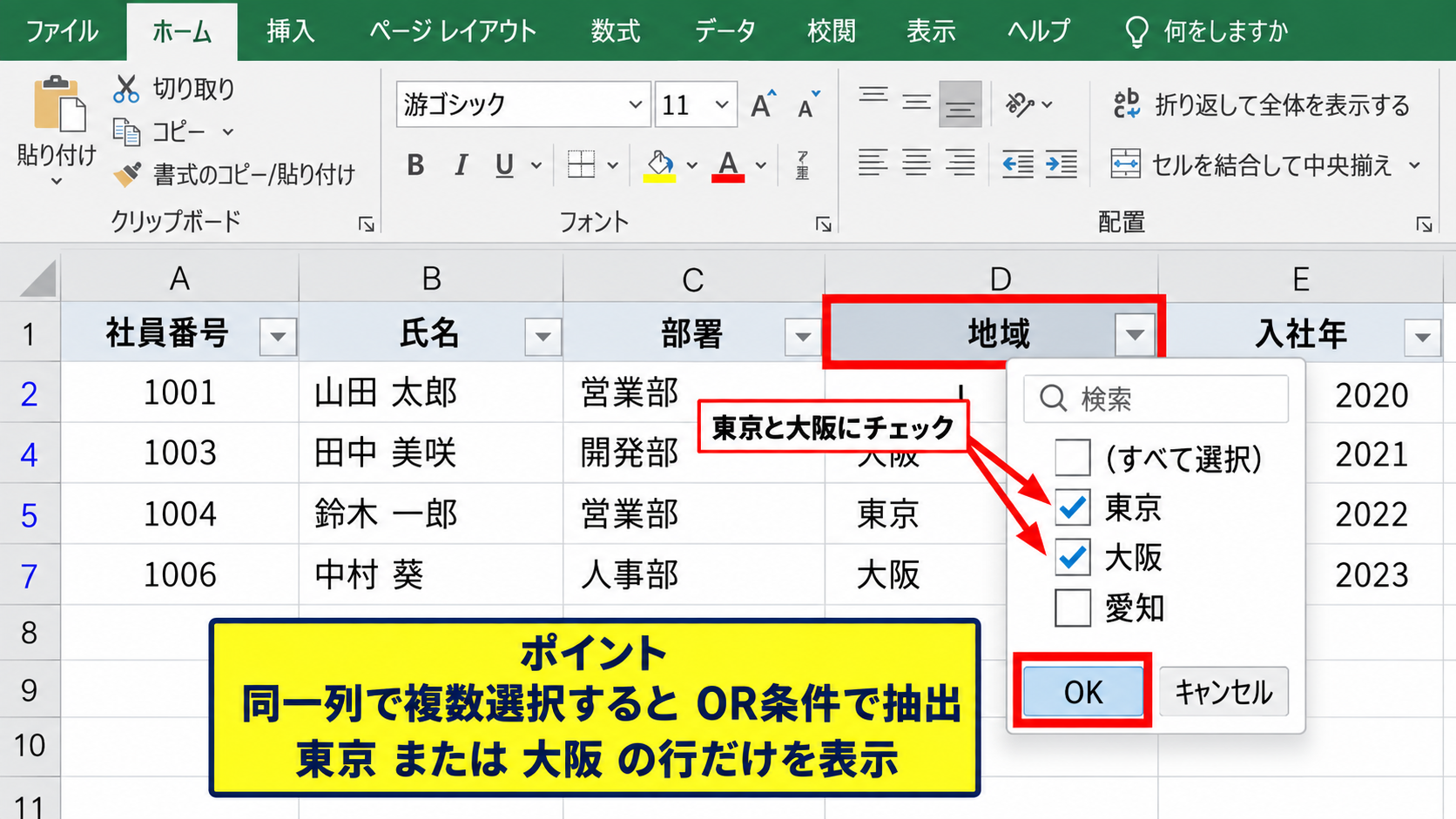The image size is (1456, 819).
Task: Click the cell borders icon
Action: tap(581, 164)
